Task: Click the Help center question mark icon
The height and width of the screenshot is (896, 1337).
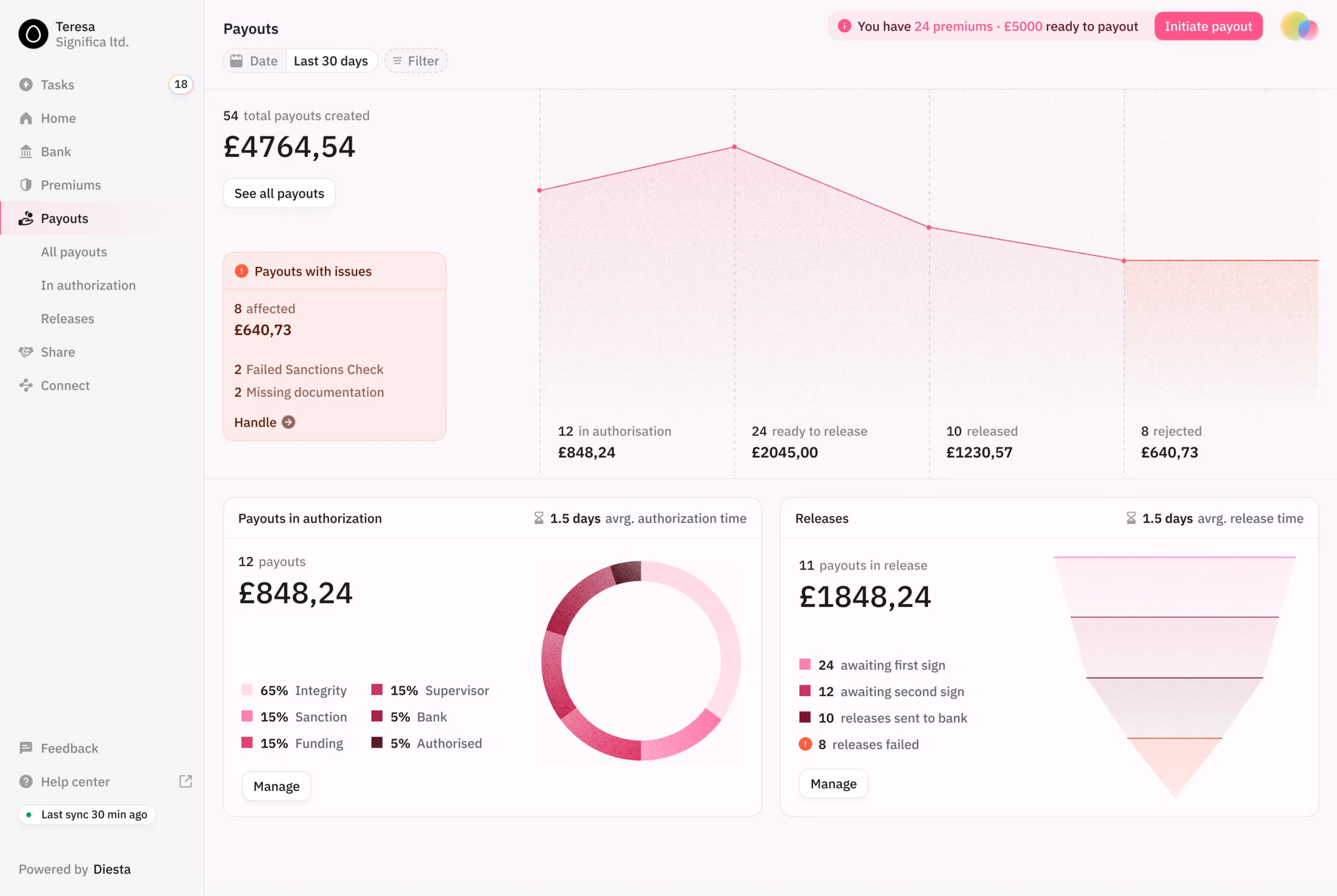Action: point(26,782)
